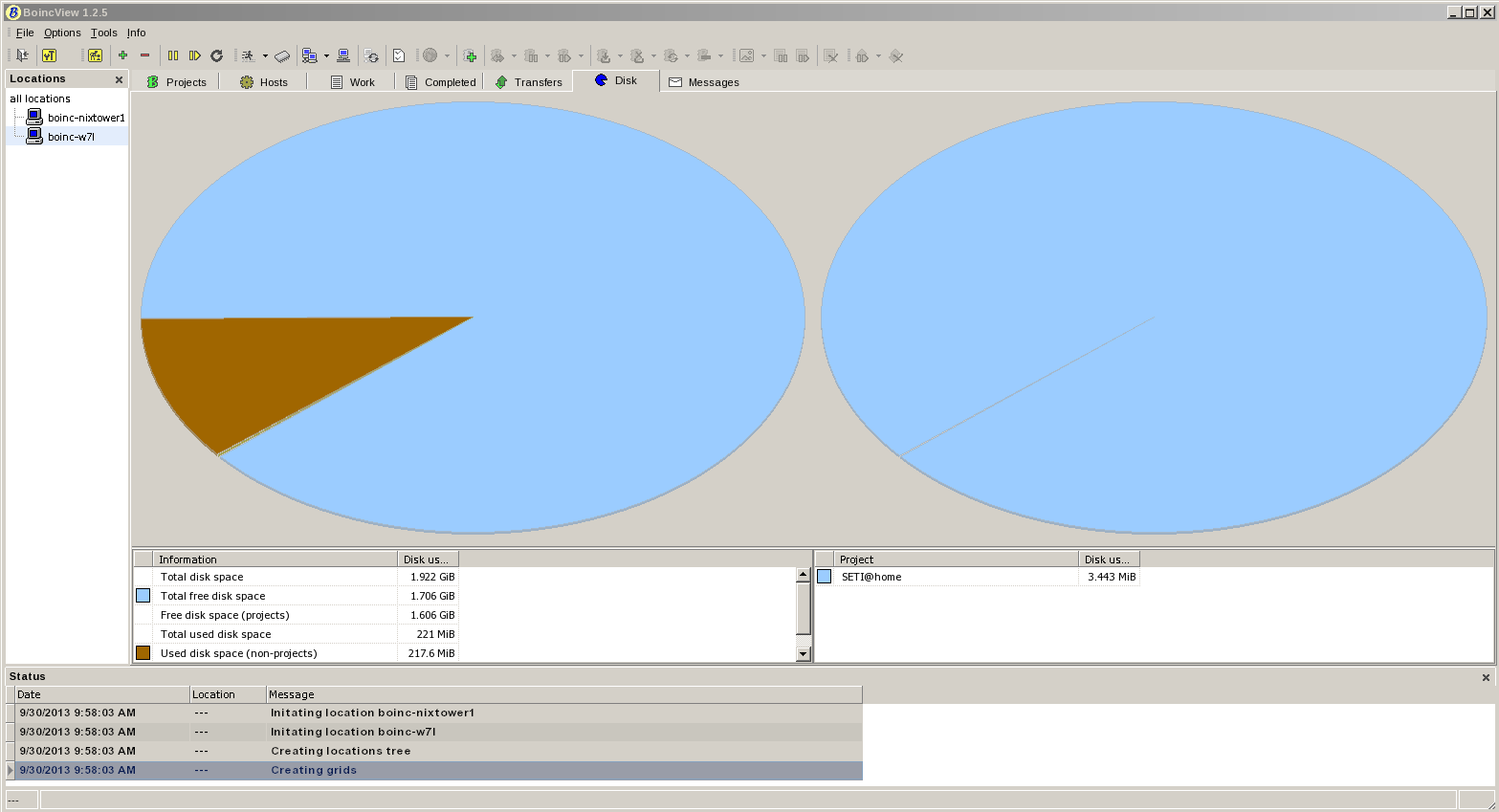Open the Tools menu
This screenshot has width=1499, height=812.
pos(103,33)
